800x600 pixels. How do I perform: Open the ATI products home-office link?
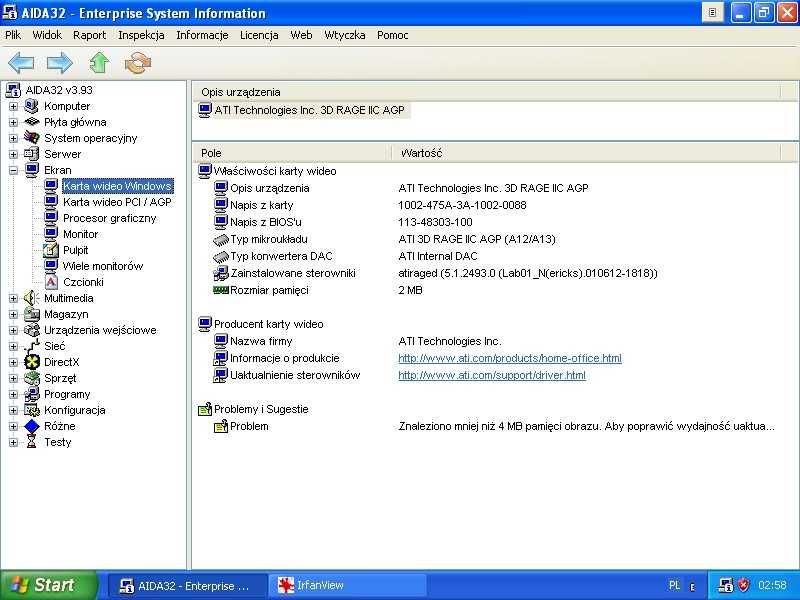pyautogui.click(x=510, y=358)
